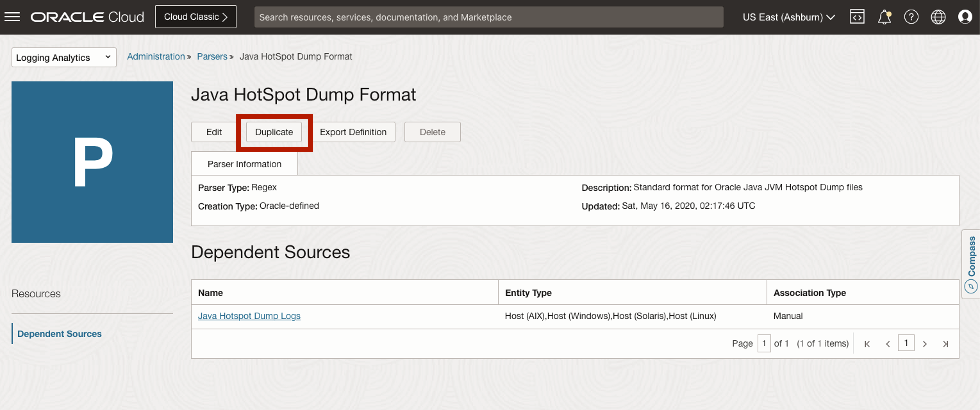980x410 pixels.
Task: Click Export Definition button
Action: (x=353, y=132)
